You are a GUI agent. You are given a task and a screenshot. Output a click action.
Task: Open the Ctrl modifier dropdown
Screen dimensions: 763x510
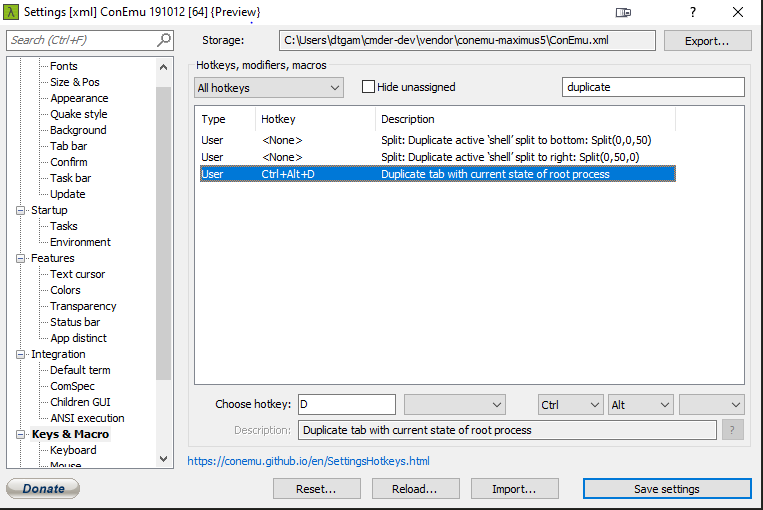click(570, 404)
